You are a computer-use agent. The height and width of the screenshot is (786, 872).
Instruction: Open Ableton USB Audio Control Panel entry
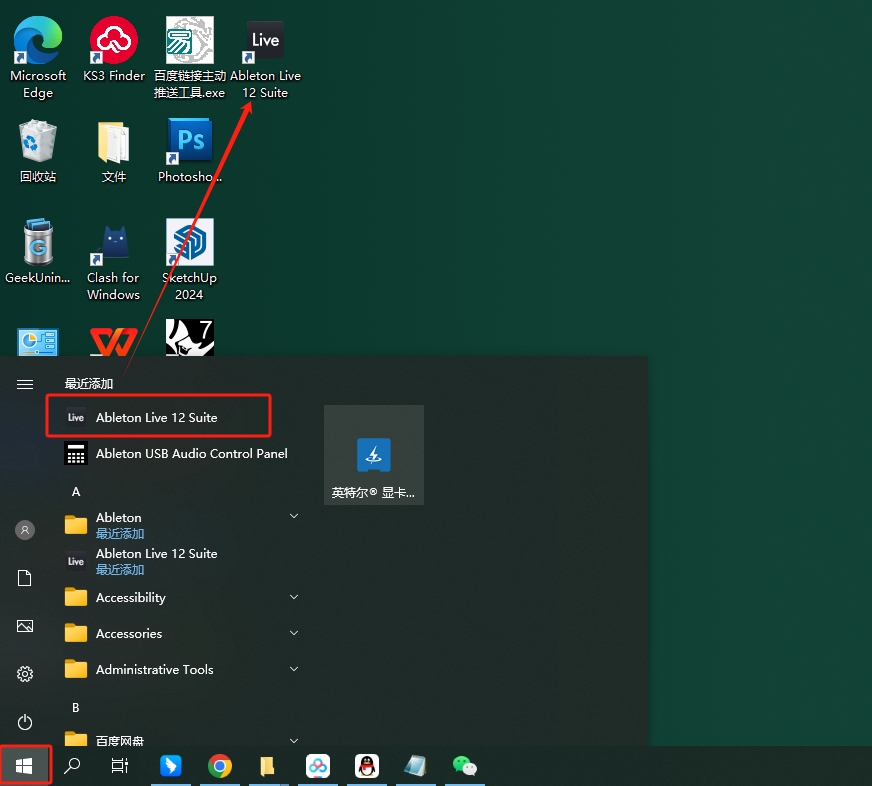(191, 453)
